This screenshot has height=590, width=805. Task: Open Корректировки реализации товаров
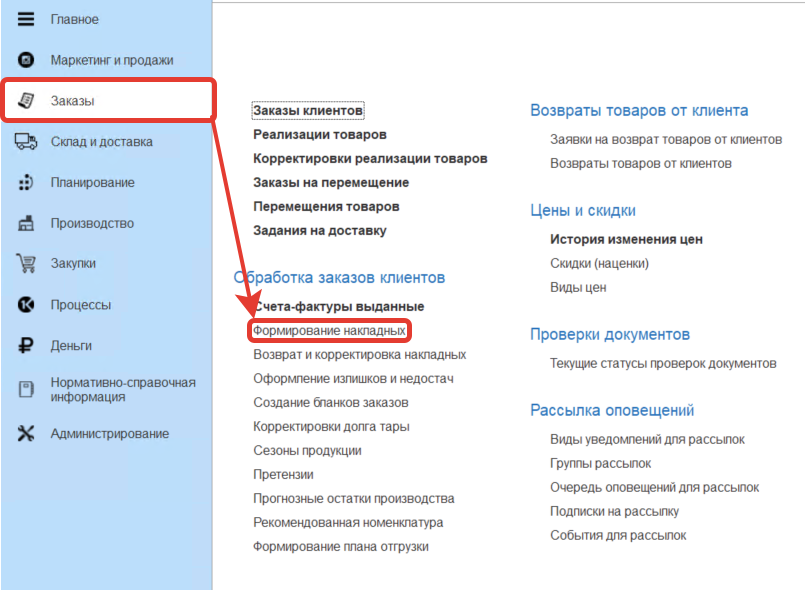pos(370,159)
